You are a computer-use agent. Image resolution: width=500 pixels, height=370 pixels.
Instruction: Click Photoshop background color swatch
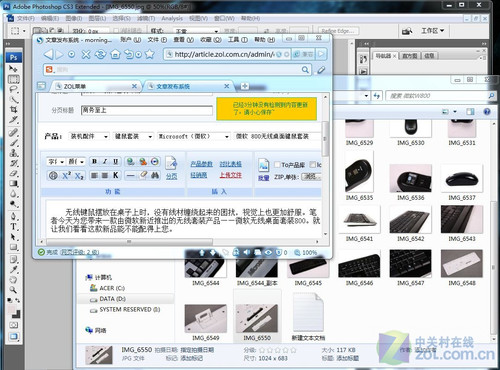click(17, 314)
